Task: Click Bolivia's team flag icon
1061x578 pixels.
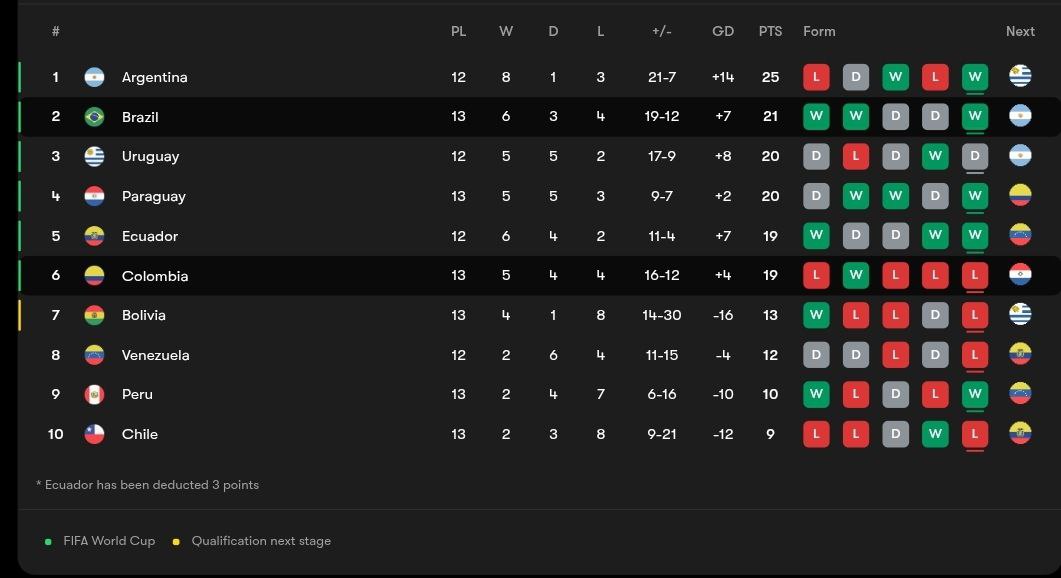Action: [x=94, y=315]
